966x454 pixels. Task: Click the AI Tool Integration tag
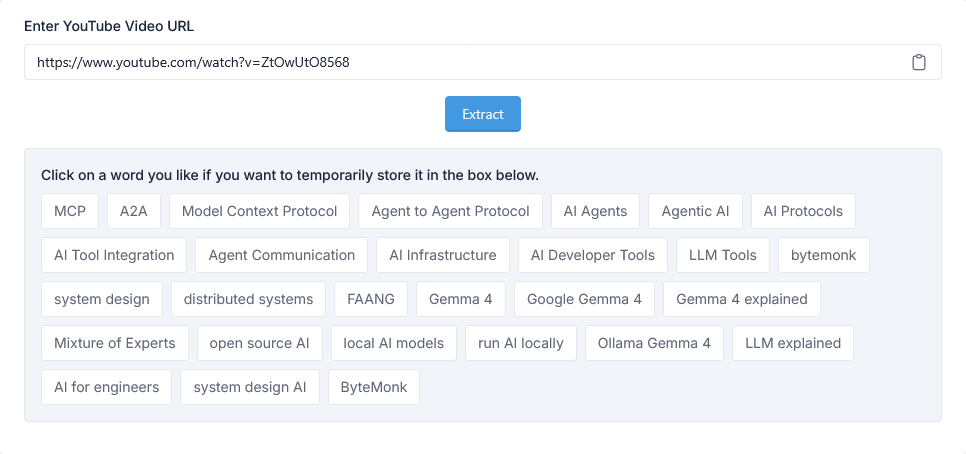pyautogui.click(x=114, y=255)
